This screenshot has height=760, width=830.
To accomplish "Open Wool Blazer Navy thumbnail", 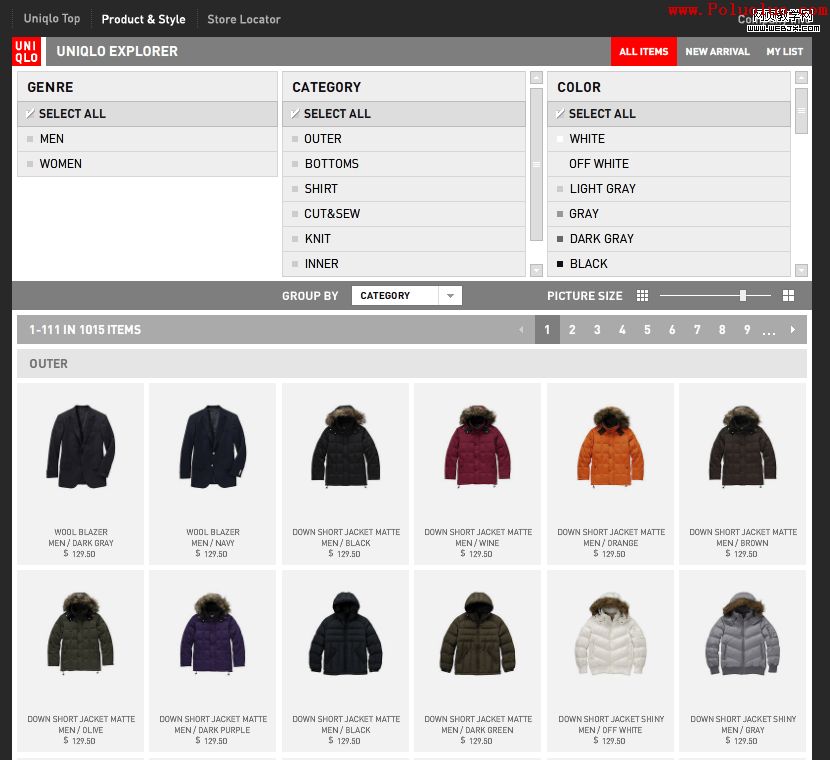I will (x=213, y=474).
